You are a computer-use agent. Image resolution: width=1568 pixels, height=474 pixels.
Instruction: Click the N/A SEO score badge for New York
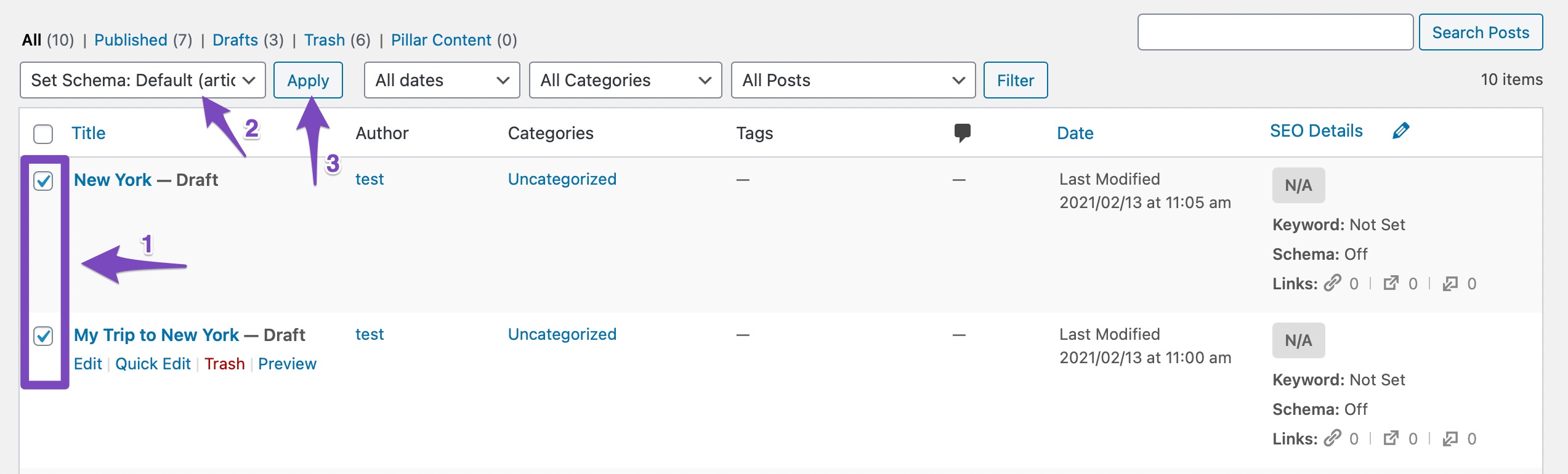pyautogui.click(x=1298, y=185)
